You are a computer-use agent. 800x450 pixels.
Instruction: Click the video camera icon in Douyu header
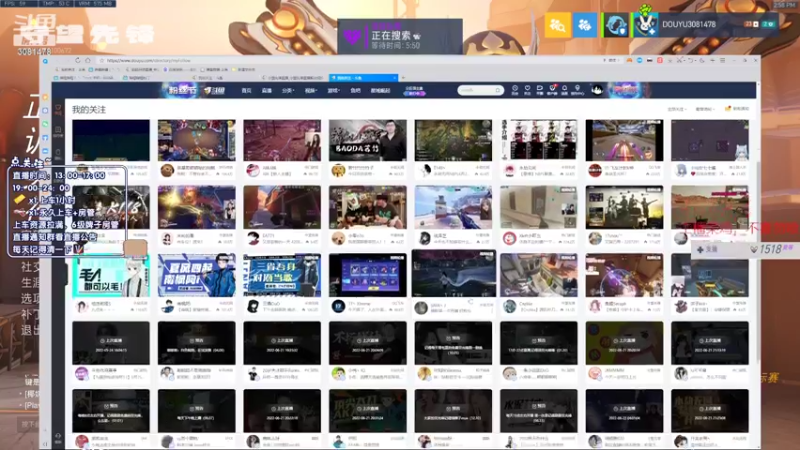point(540,90)
